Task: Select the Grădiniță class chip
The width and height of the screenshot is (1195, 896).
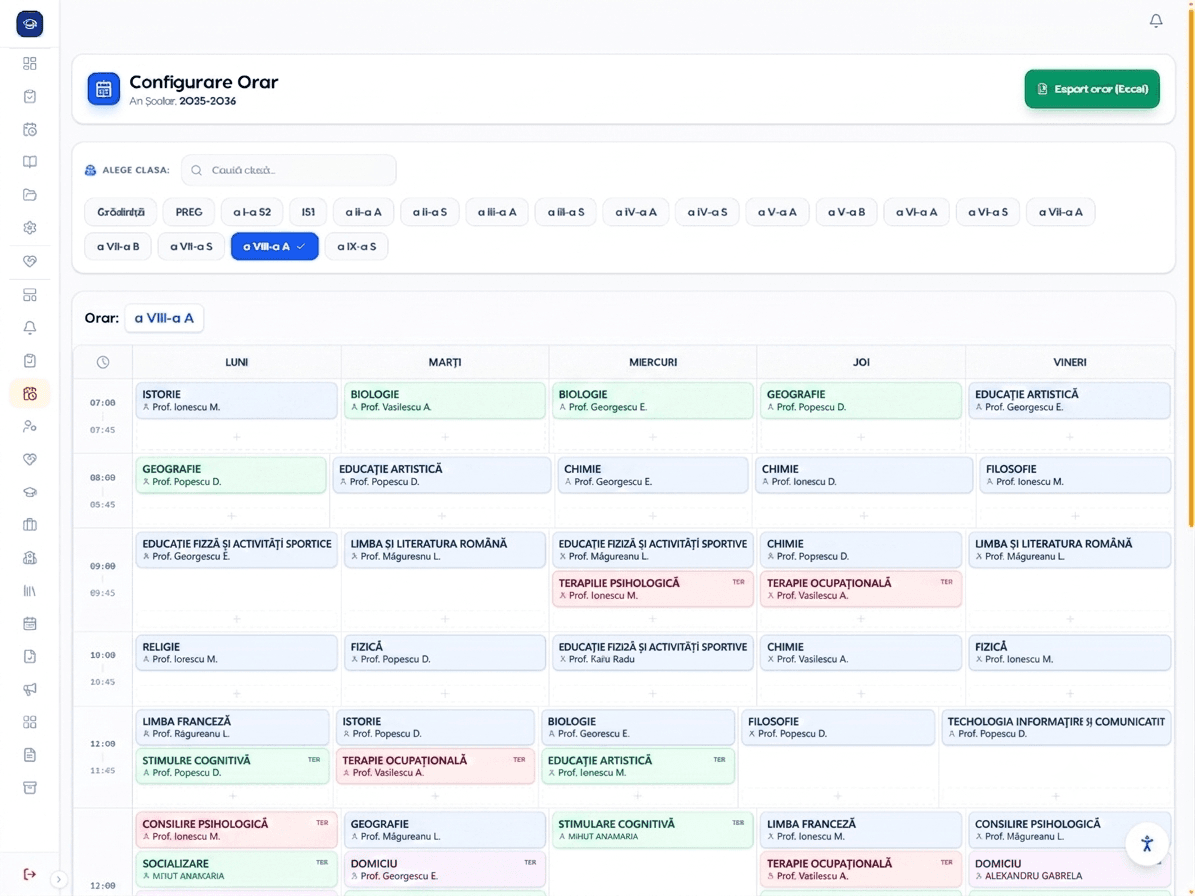Action: (x=120, y=212)
